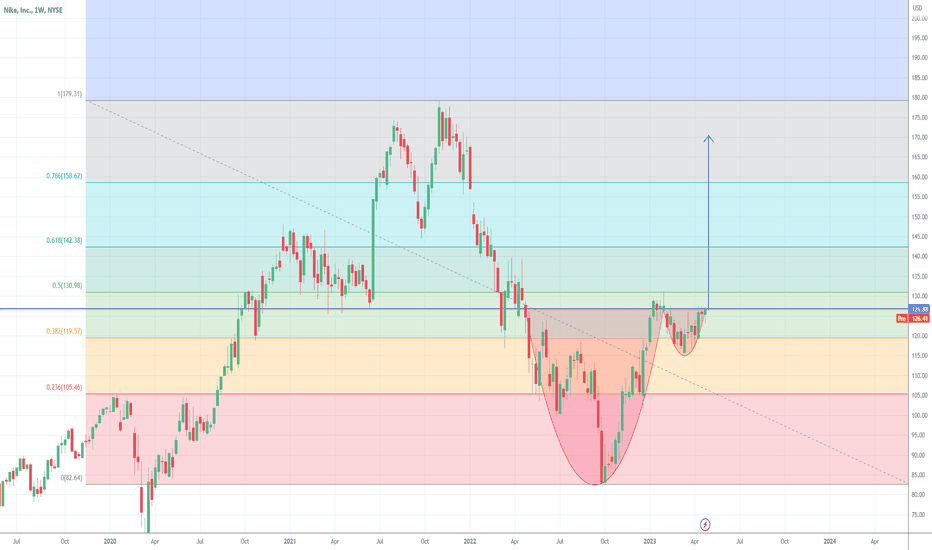Click the 115.00 price axis label

[x=919, y=356]
